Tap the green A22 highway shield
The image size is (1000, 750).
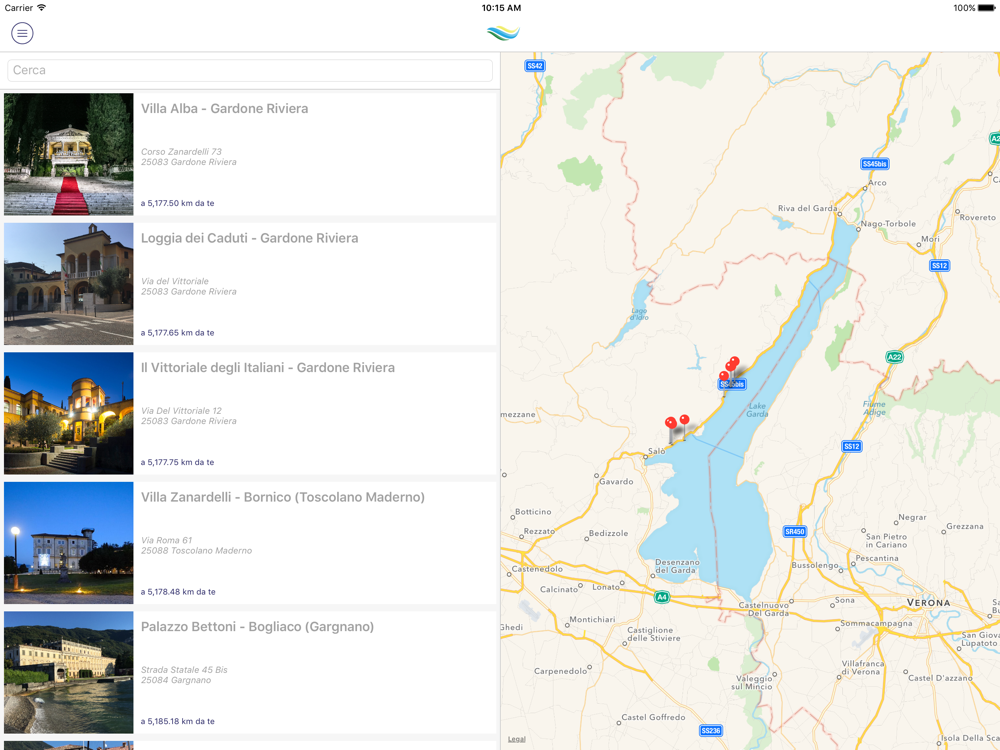(x=894, y=357)
